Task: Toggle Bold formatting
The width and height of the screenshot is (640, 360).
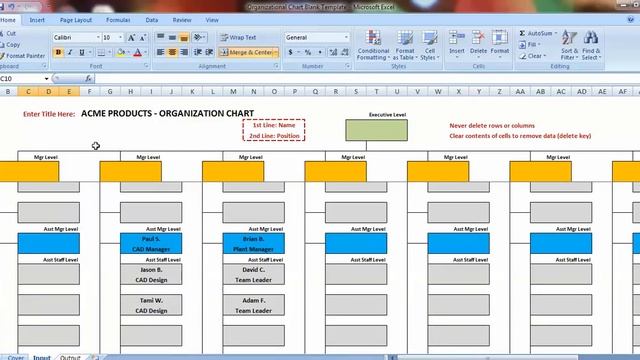Action: (58, 52)
